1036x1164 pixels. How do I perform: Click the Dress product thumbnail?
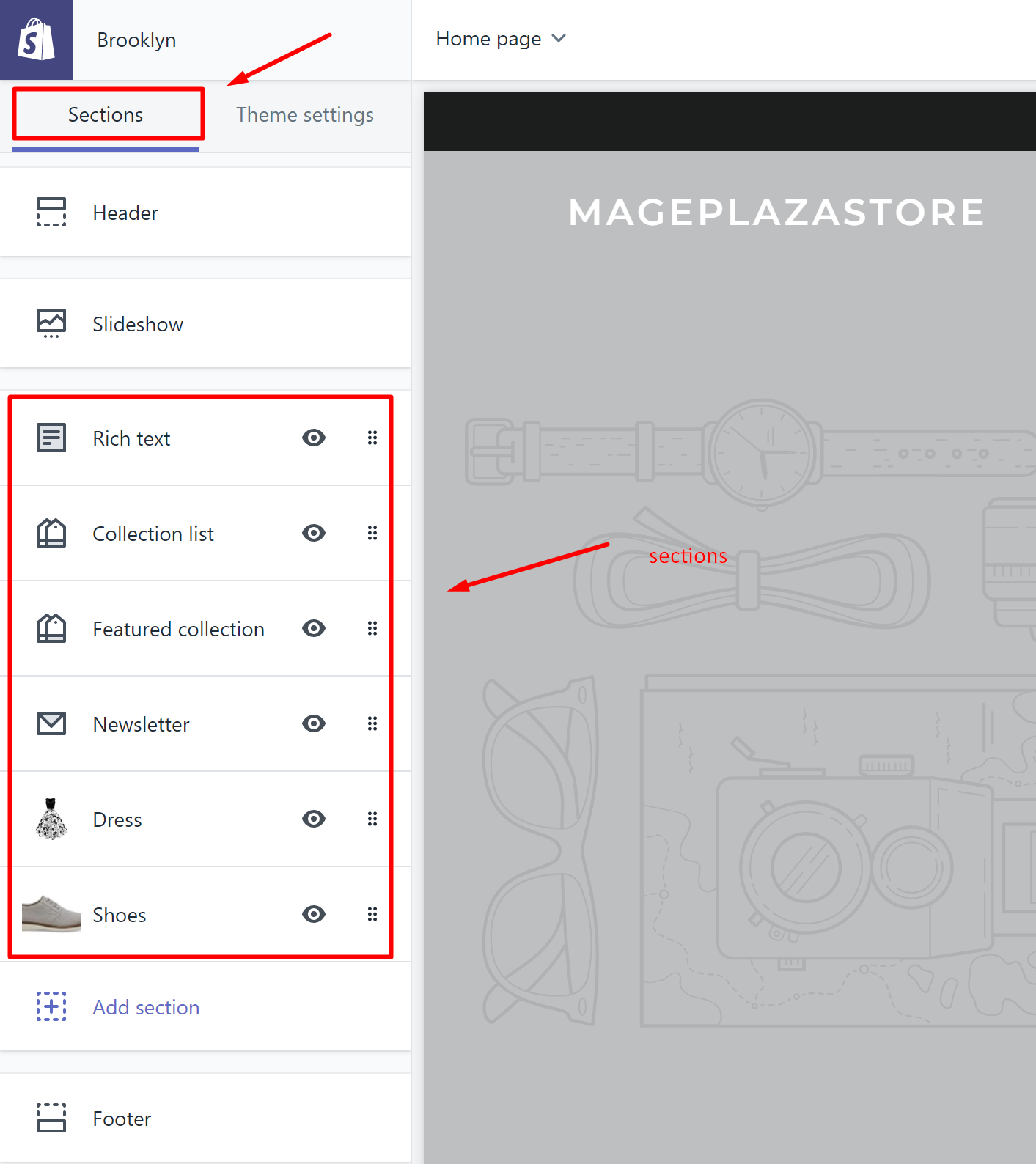point(51,819)
